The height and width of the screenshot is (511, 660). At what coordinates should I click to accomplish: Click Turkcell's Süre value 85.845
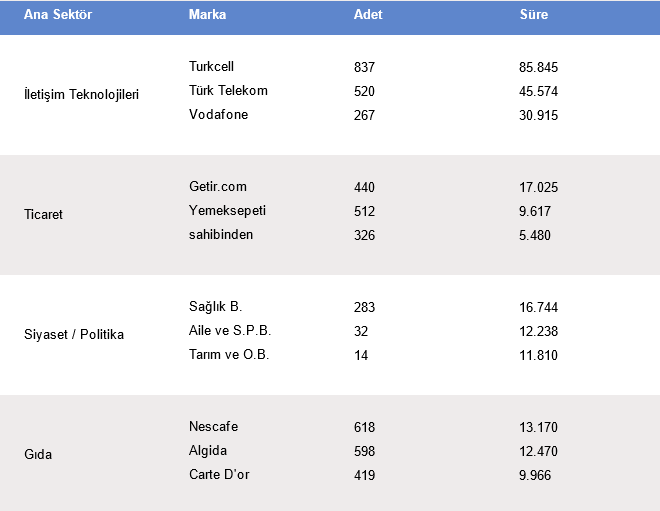539,67
